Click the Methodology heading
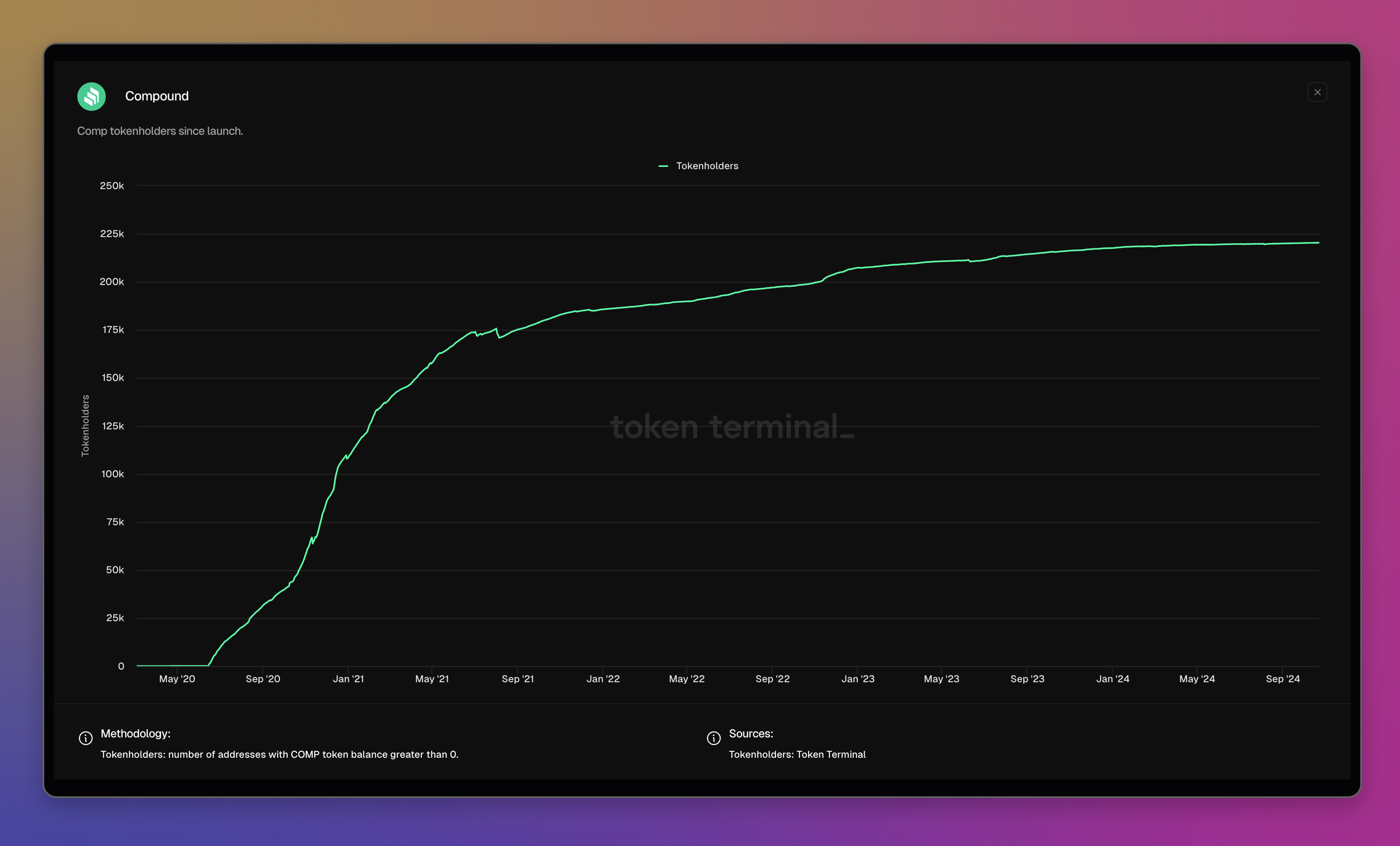This screenshot has height=846, width=1400. [135, 733]
